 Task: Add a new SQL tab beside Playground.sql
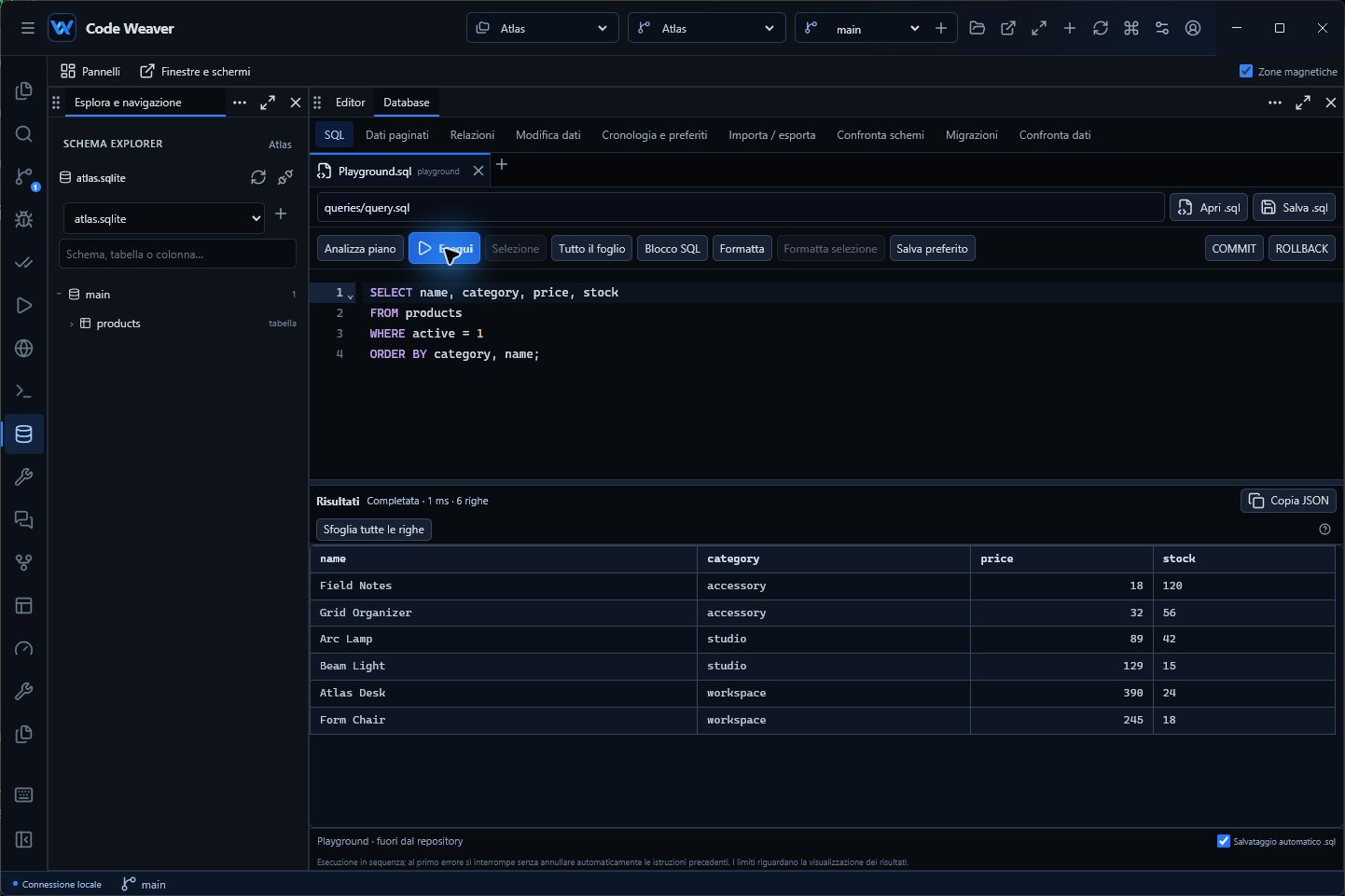pyautogui.click(x=502, y=165)
